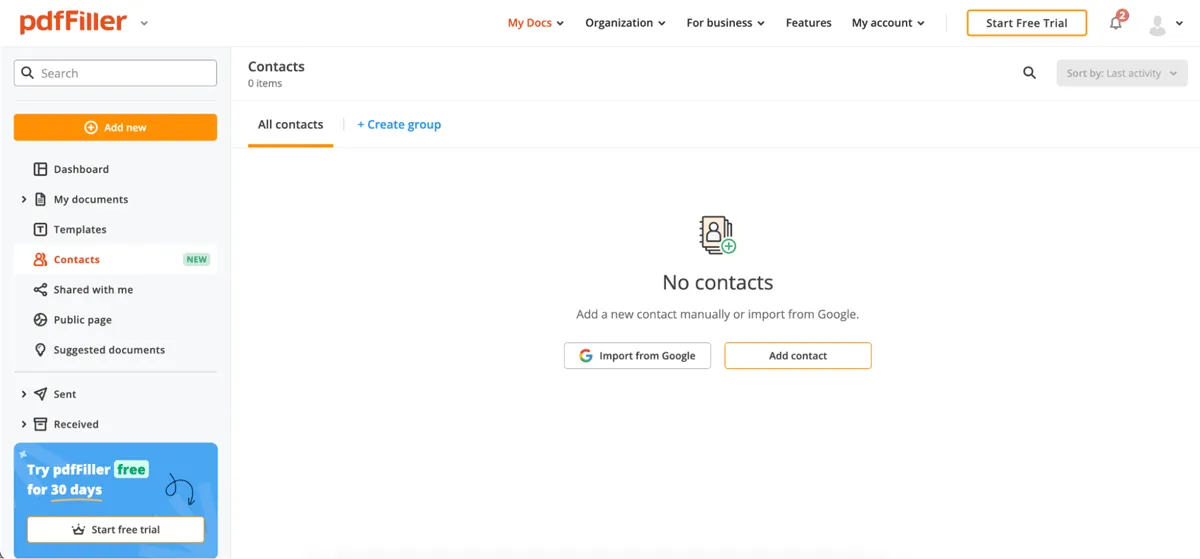1200x559 pixels.
Task: Open the For business menu
Action: click(x=726, y=23)
